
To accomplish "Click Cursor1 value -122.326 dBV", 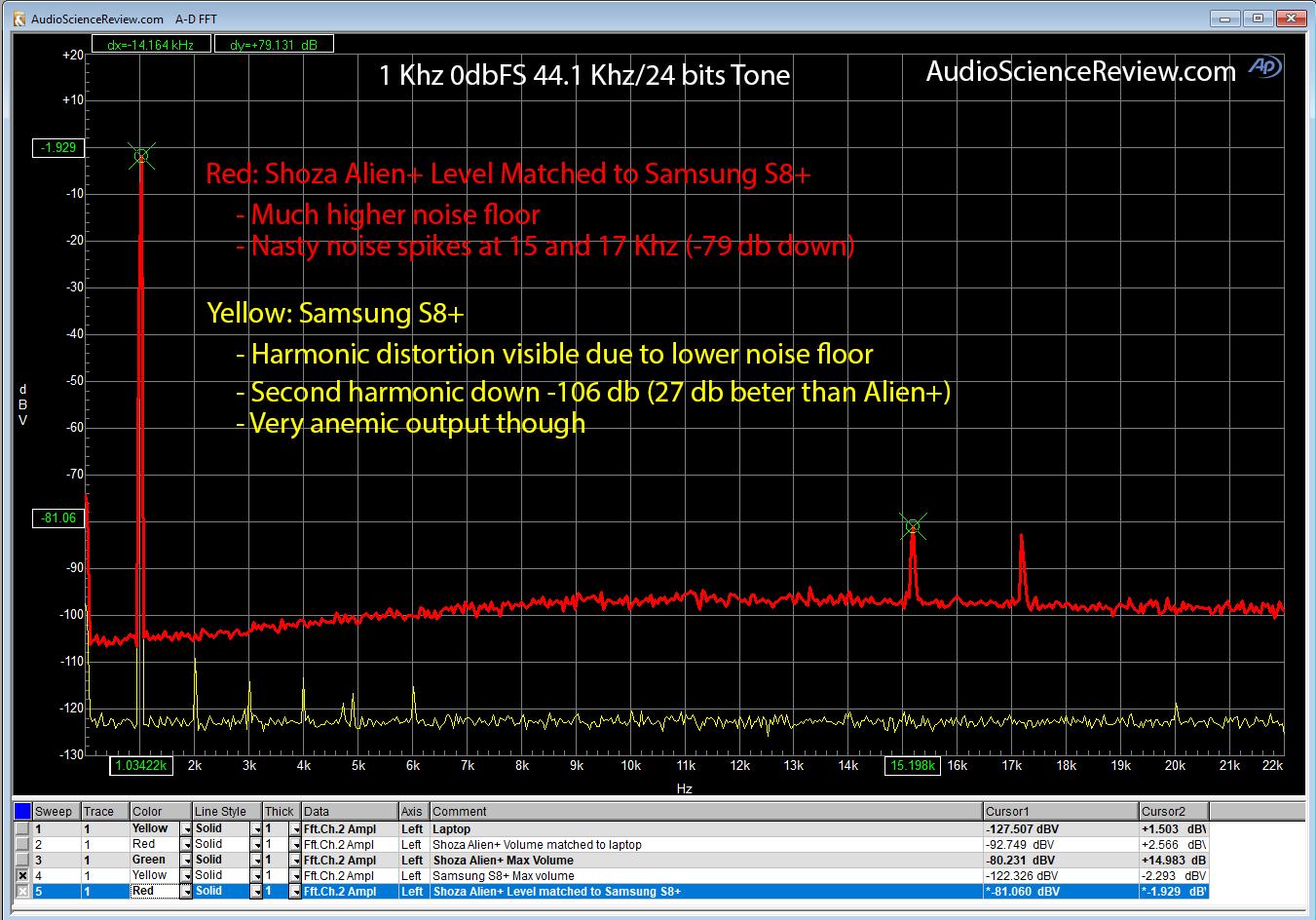I will (1022, 876).
